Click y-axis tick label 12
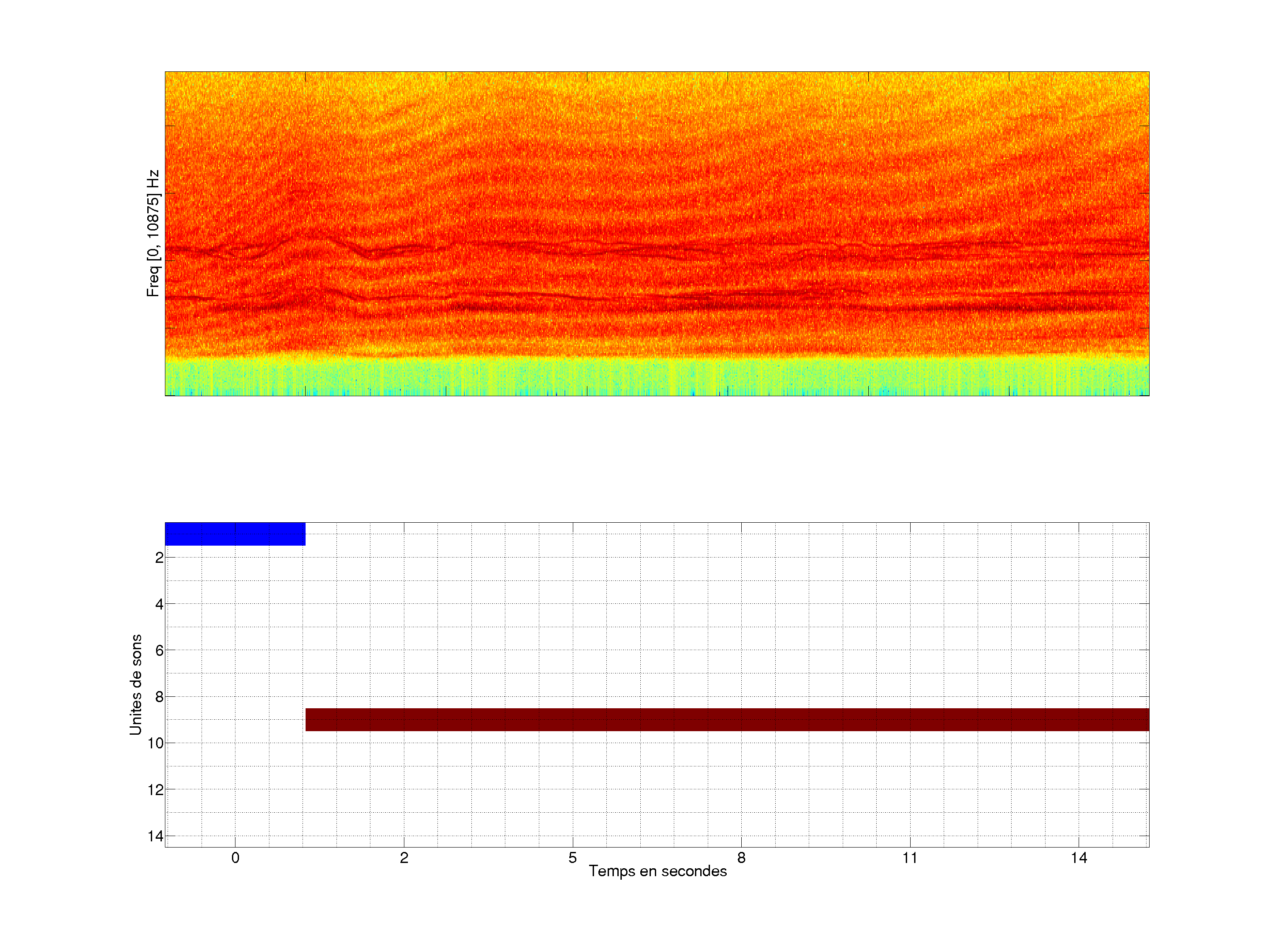The width and height of the screenshot is (1270, 952). coord(156,790)
